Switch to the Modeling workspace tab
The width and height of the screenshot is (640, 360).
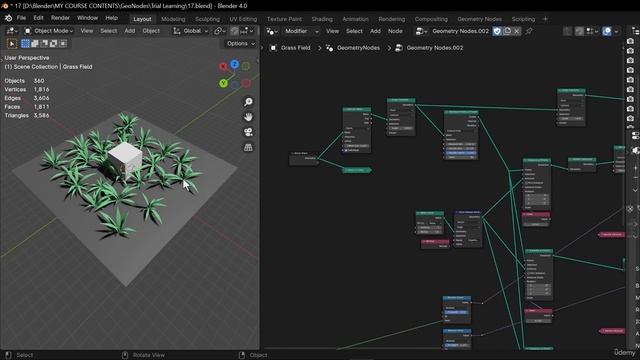(173, 19)
